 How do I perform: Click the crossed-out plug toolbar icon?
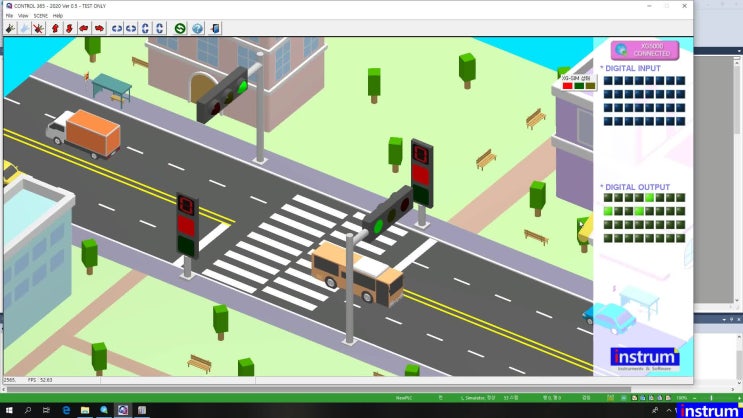(39, 28)
